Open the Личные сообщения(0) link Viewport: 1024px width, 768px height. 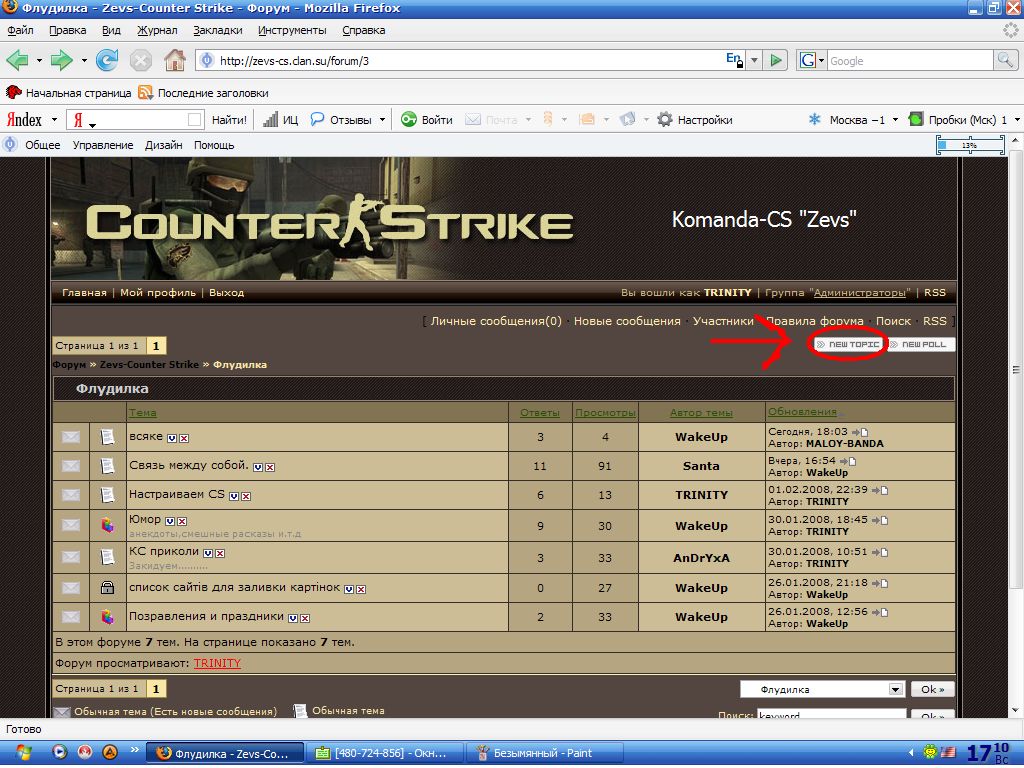[496, 321]
